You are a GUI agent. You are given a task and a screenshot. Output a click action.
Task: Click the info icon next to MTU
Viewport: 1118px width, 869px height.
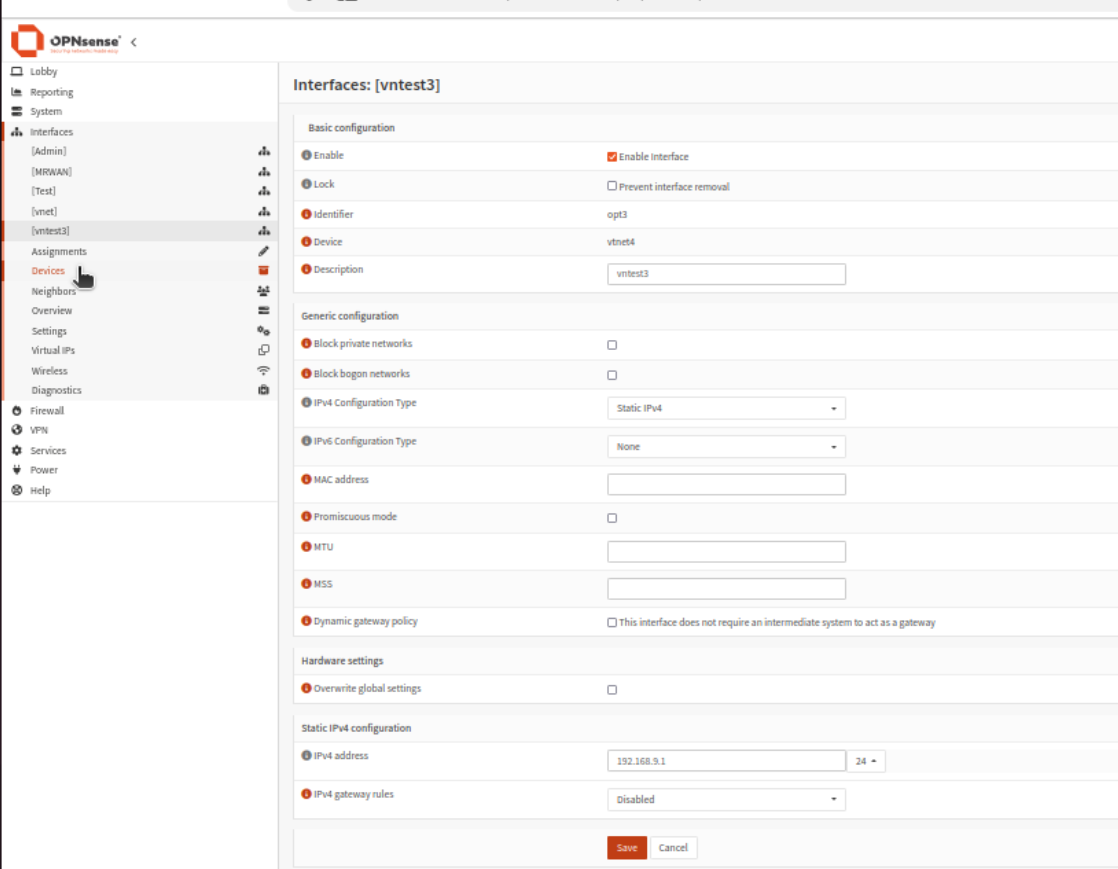[x=306, y=547]
